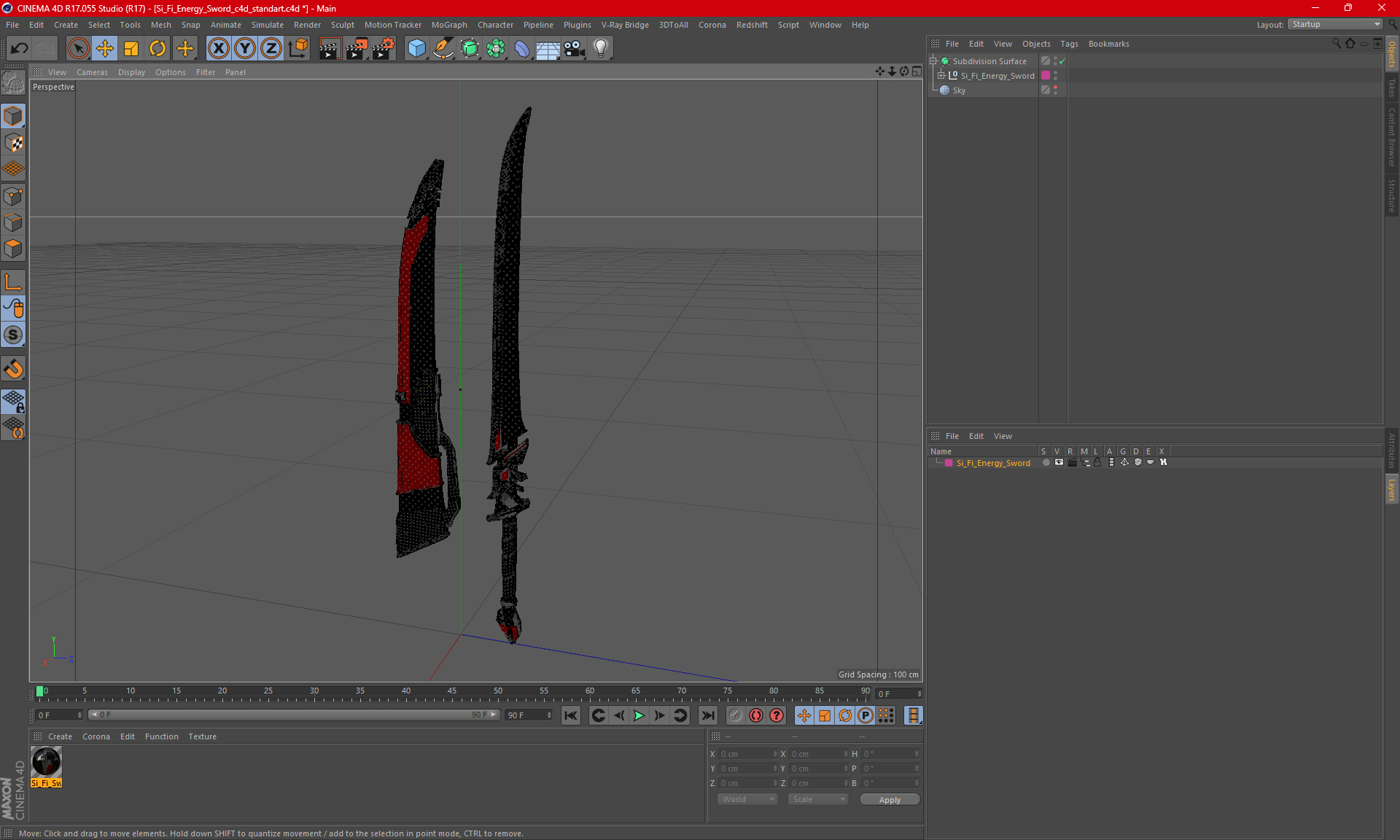Enable the Axis mode tool
1400x840 pixels.
(x=13, y=282)
